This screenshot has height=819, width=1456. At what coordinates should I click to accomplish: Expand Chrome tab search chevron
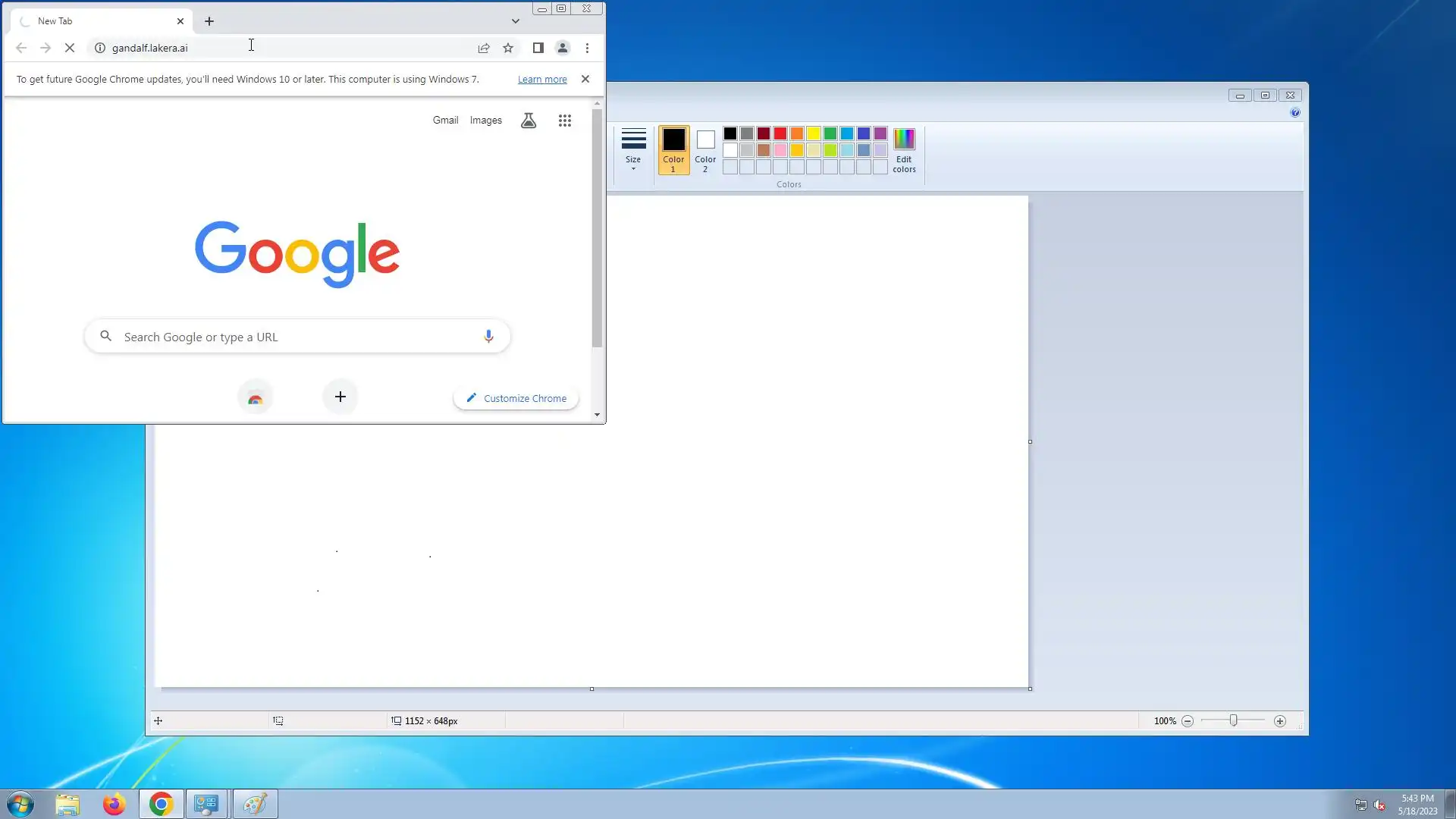click(x=516, y=21)
